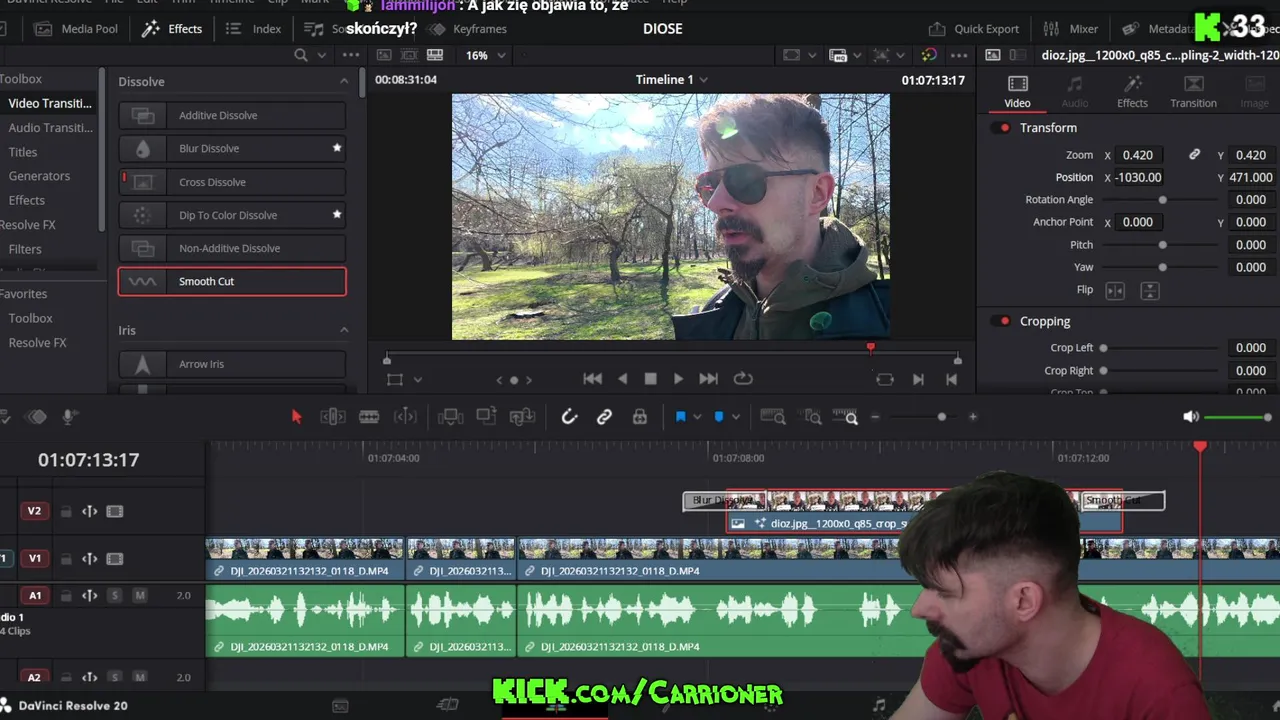Click Flip vertical icon
The width and height of the screenshot is (1280, 720).
click(1150, 290)
